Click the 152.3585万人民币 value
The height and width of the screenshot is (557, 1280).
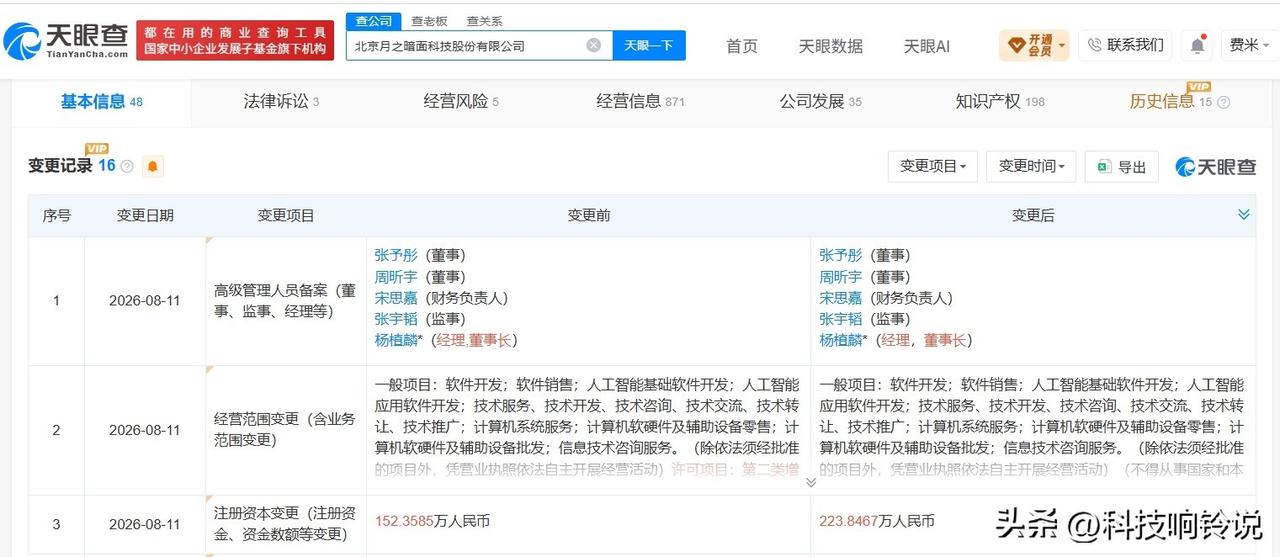point(432,521)
